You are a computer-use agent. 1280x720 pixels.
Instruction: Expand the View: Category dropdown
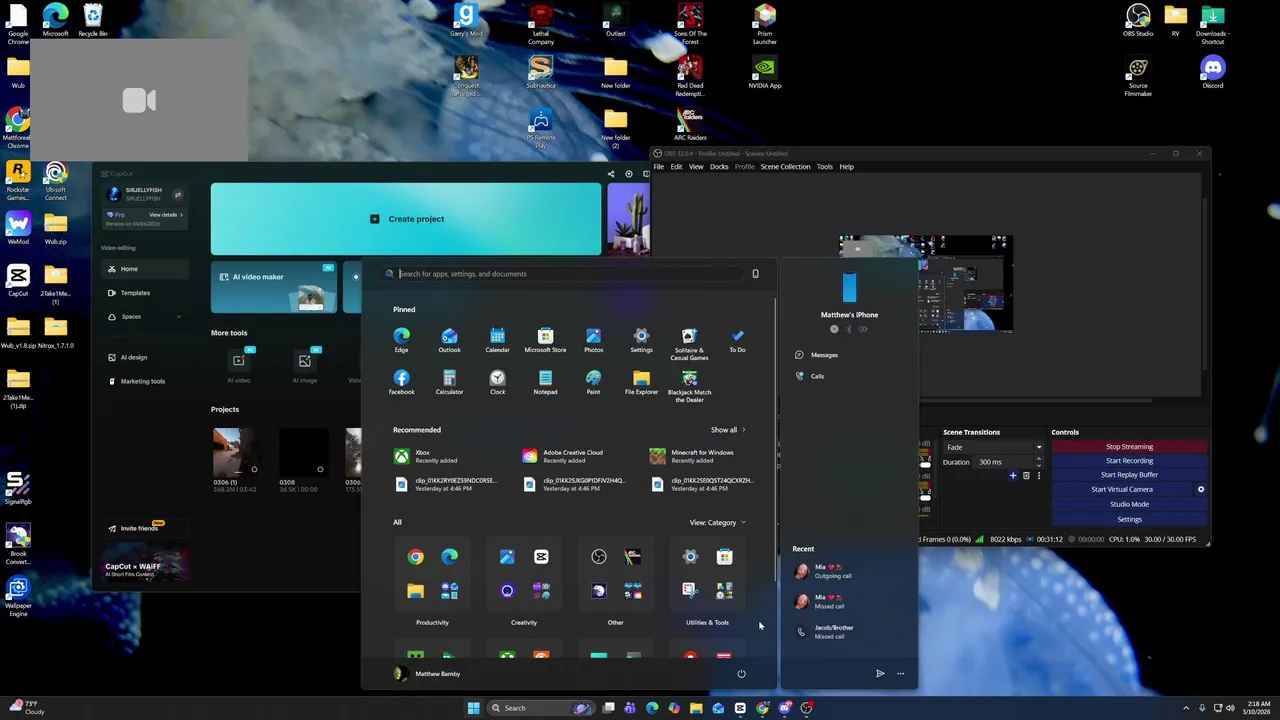click(x=717, y=522)
